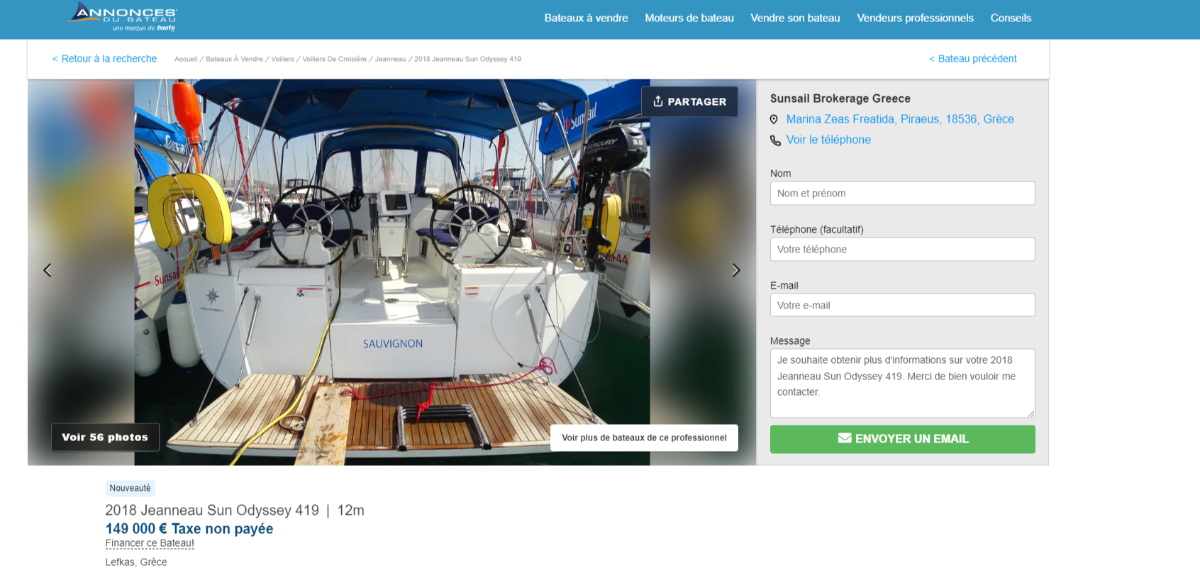Click the phone icon beside Voir le téléphone
The height and width of the screenshot is (568, 1200).
pyautogui.click(x=775, y=141)
